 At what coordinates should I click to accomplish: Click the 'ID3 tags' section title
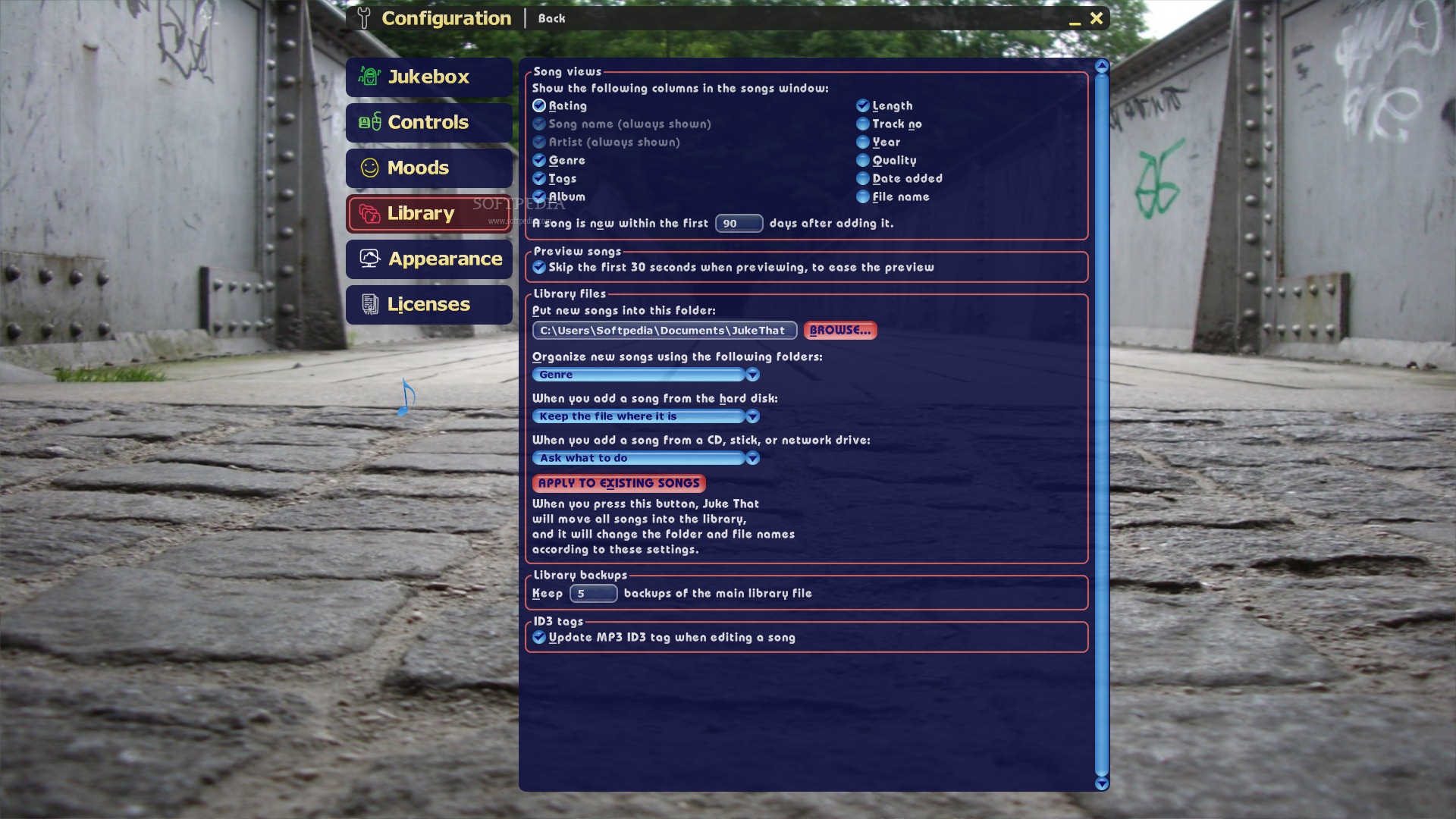click(558, 621)
